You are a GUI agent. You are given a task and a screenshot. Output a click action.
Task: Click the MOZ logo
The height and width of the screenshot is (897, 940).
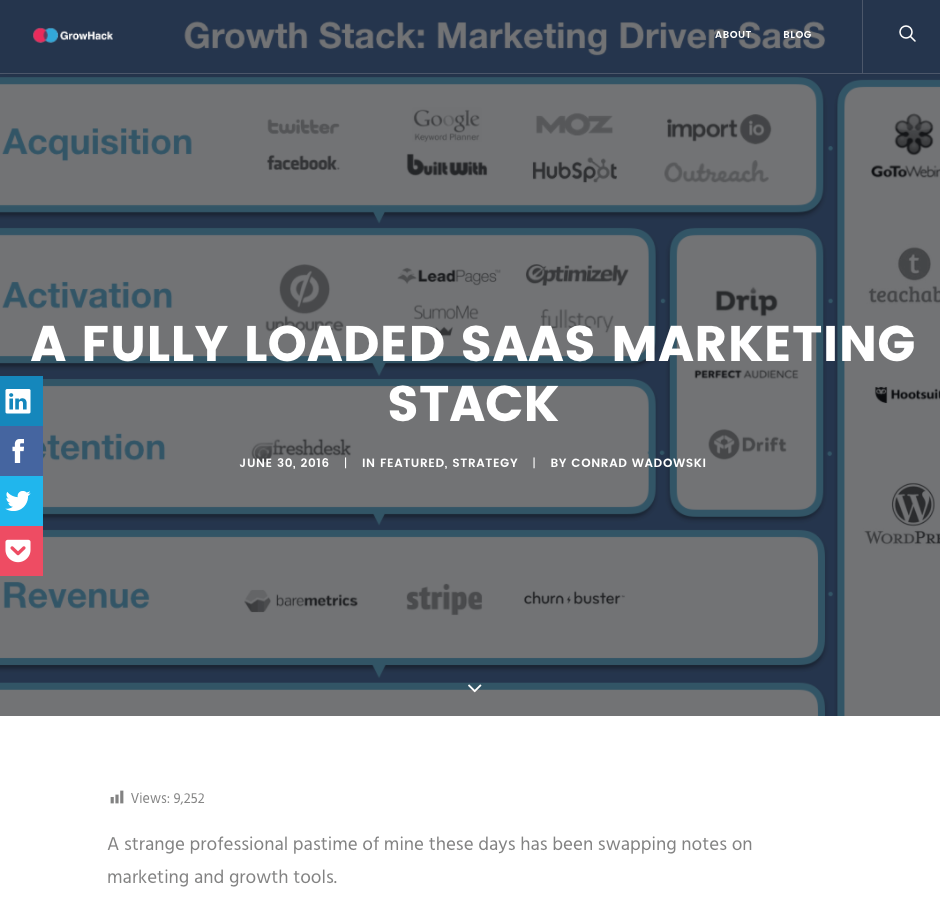574,125
